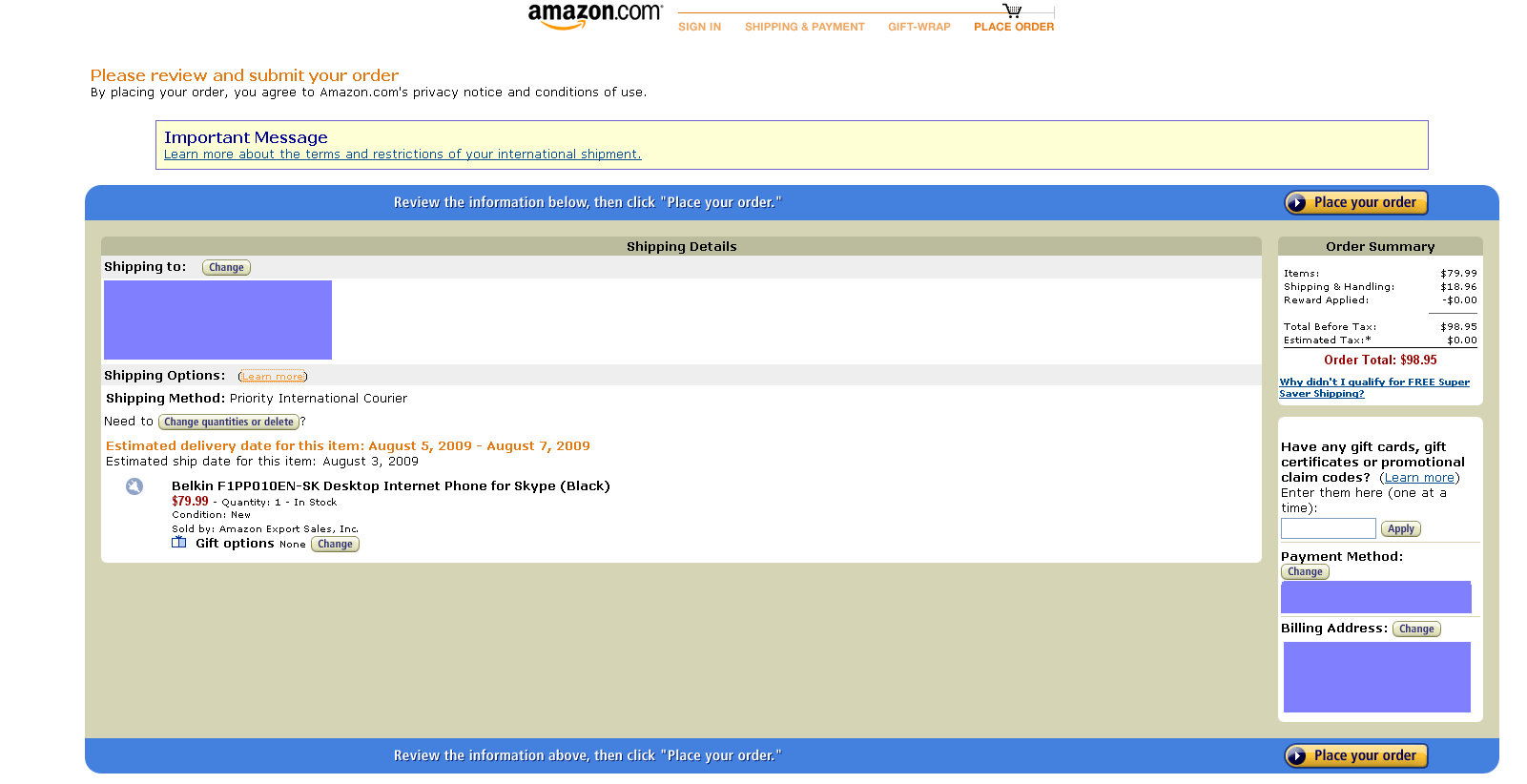
Task: Click the bottom Place your order button
Action: click(1356, 755)
